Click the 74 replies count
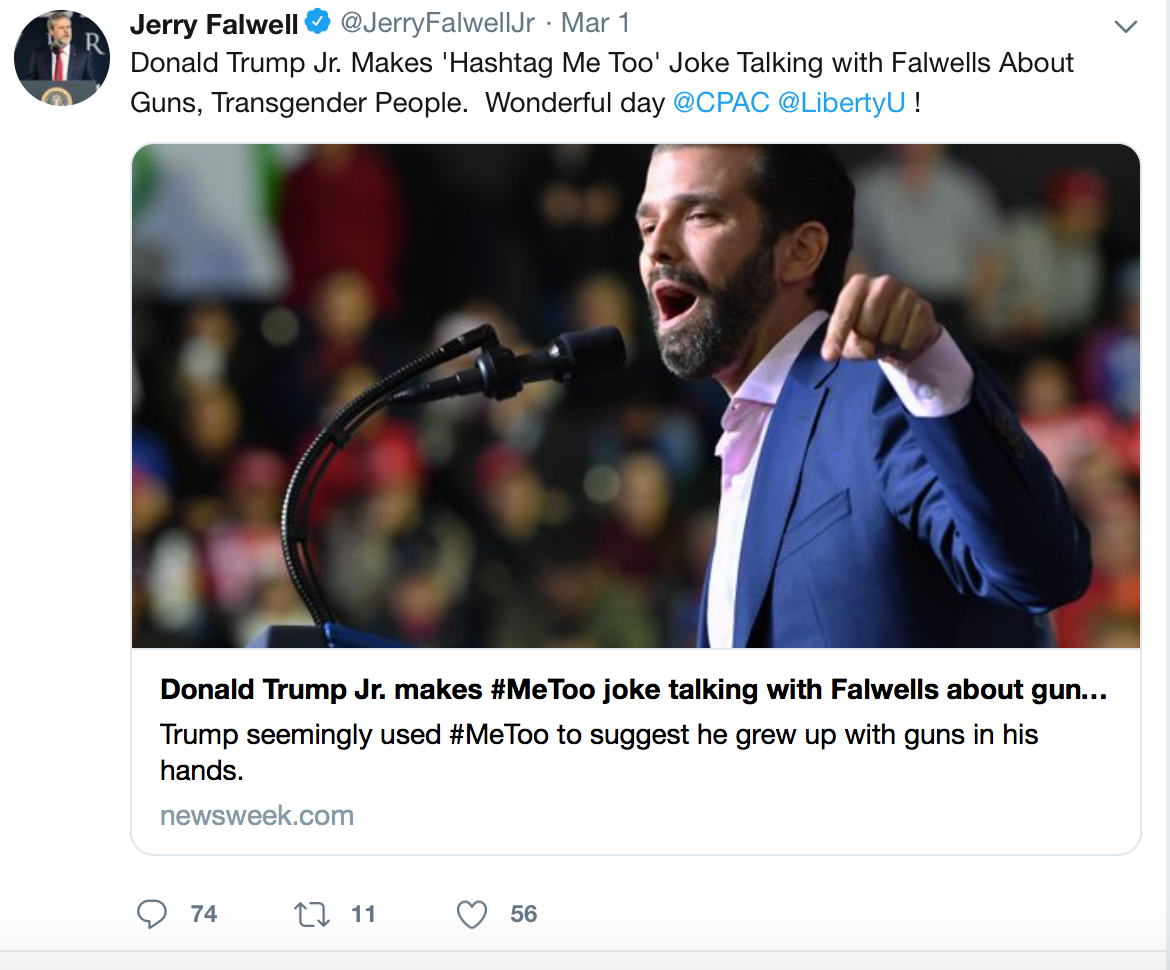Viewport: 1170px width, 970px height. pos(204,914)
